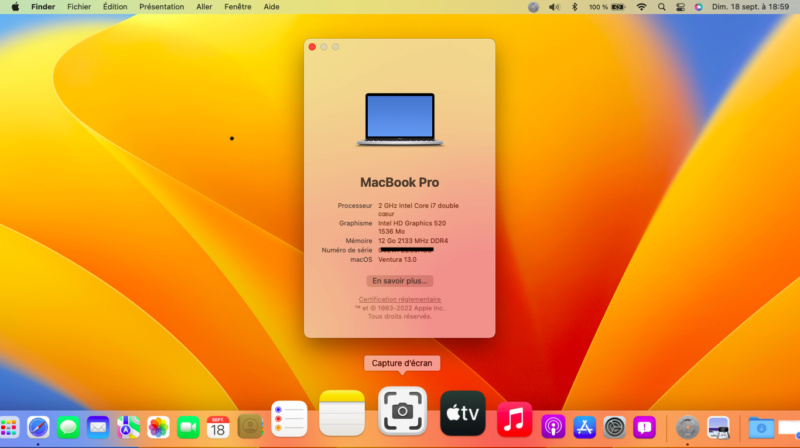Open the Wi-Fi menu bar icon
This screenshot has width=800, height=448.
(641, 7)
